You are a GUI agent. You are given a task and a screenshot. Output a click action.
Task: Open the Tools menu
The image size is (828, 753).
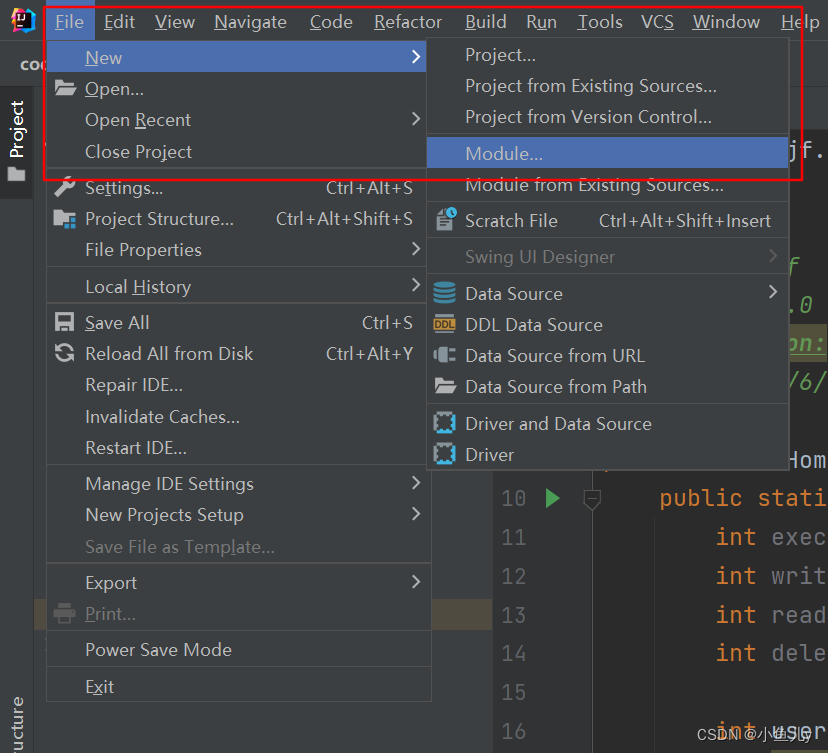pos(599,22)
